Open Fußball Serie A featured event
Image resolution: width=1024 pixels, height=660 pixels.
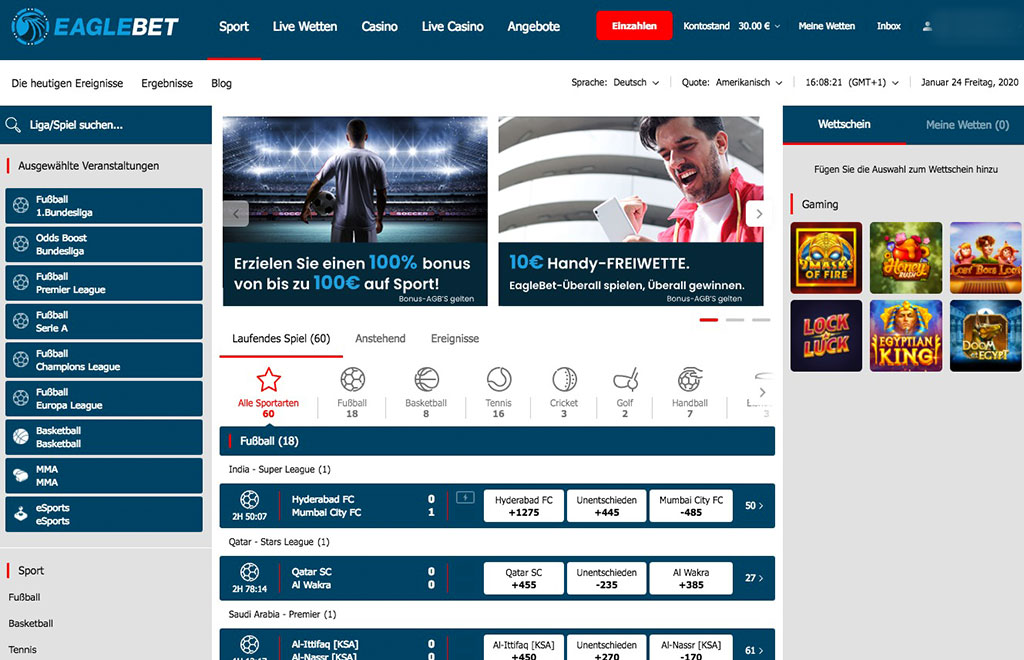point(104,321)
